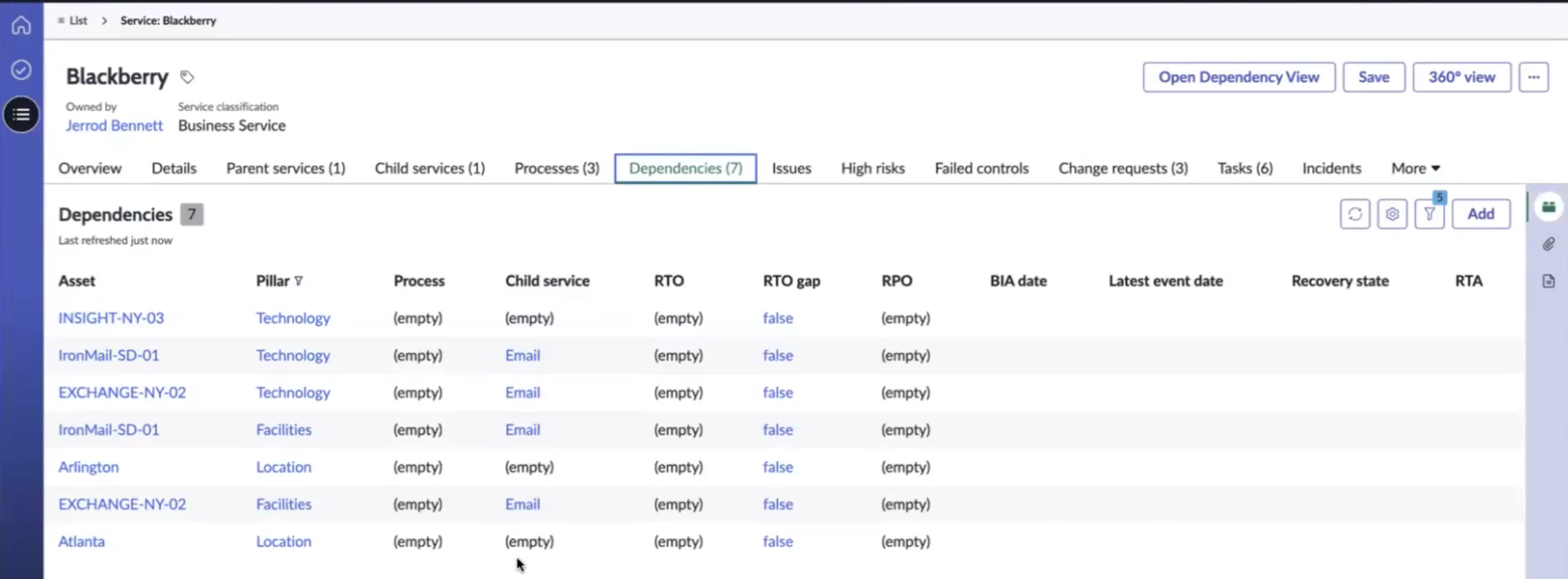Sort by the RTA column header
Viewport: 1568px width, 579px height.
click(x=1468, y=281)
